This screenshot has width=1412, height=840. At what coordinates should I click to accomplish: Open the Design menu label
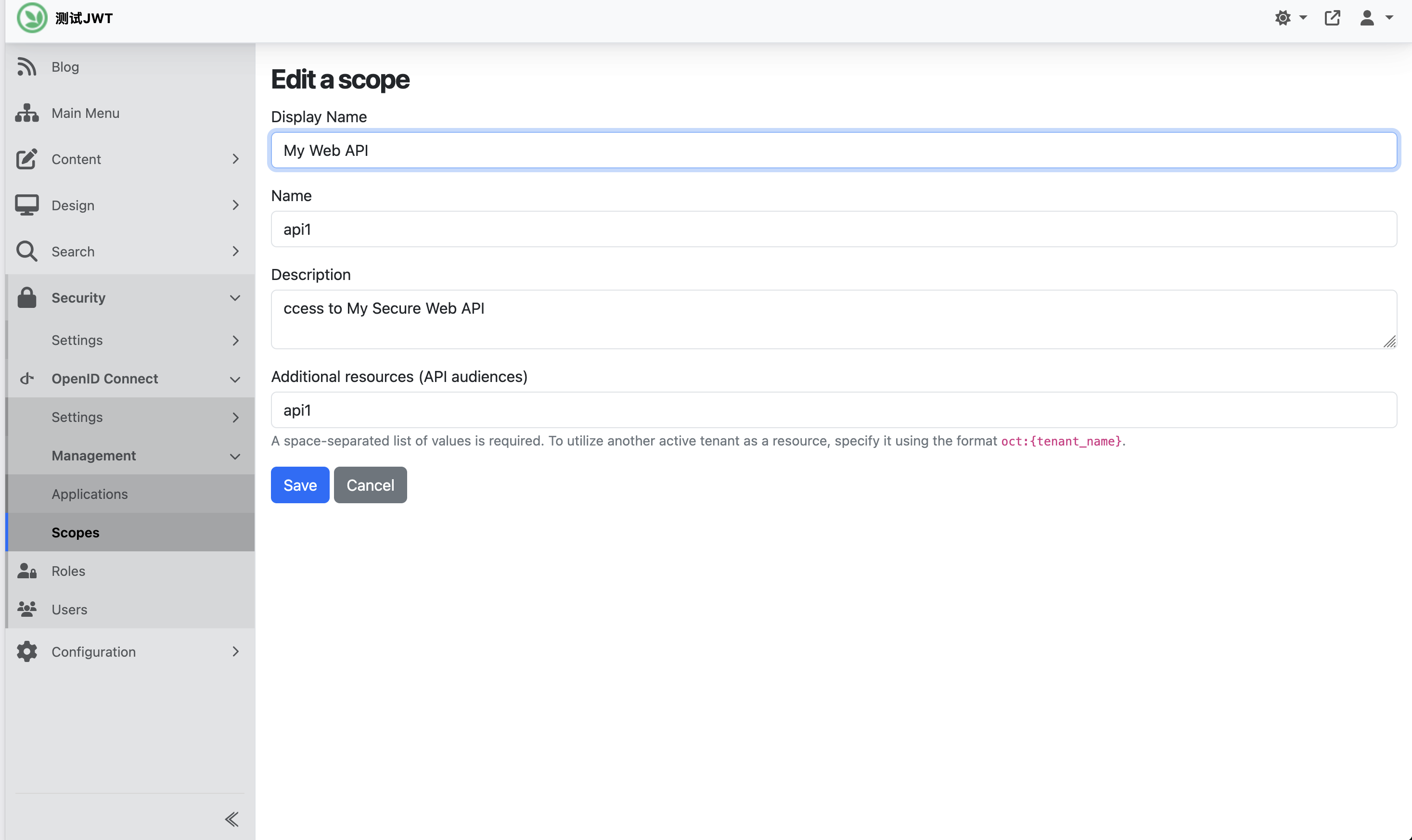point(73,205)
